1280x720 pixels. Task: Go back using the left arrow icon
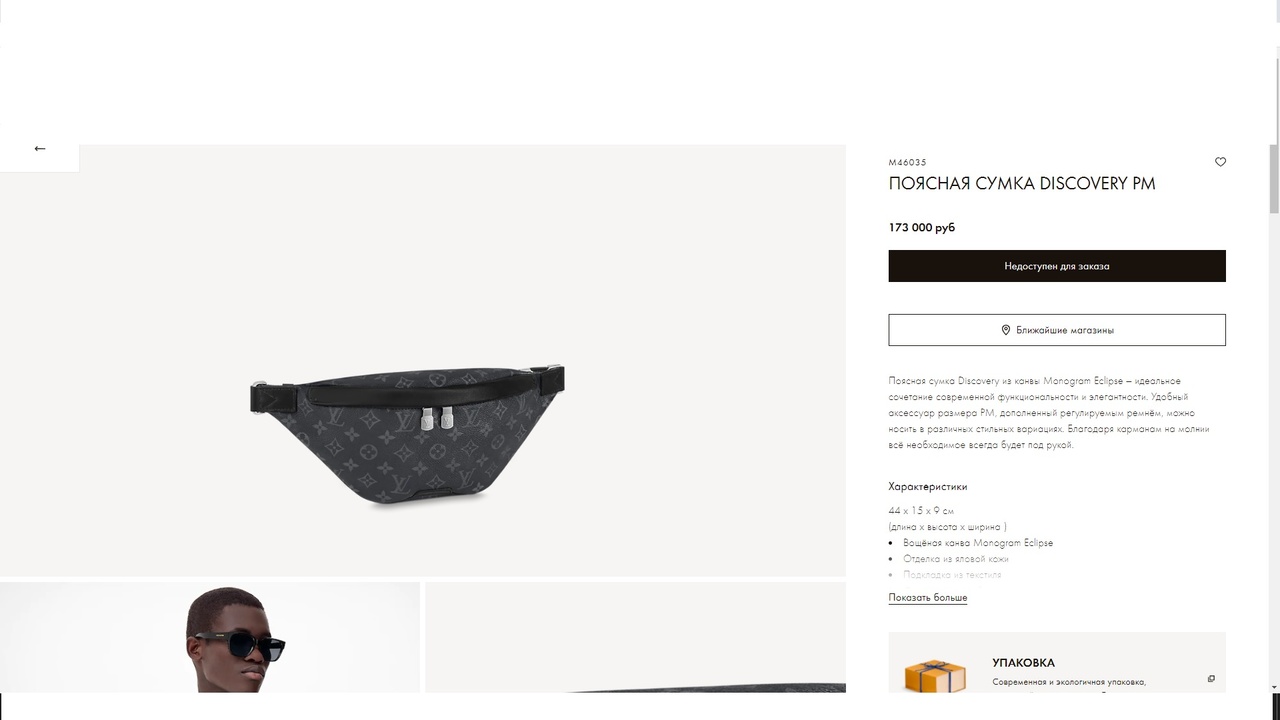40,148
